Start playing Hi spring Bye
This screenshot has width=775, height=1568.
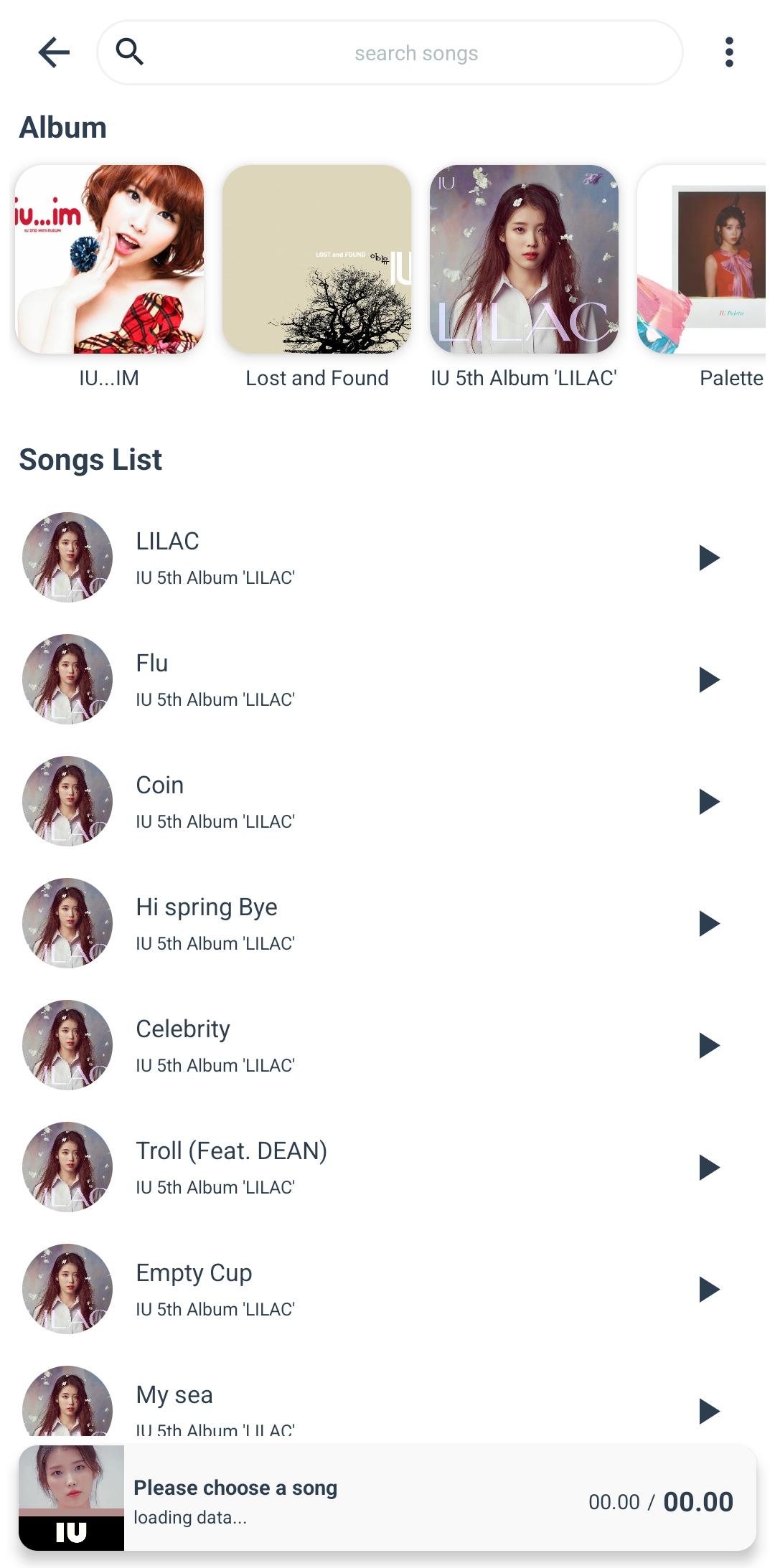coord(709,923)
